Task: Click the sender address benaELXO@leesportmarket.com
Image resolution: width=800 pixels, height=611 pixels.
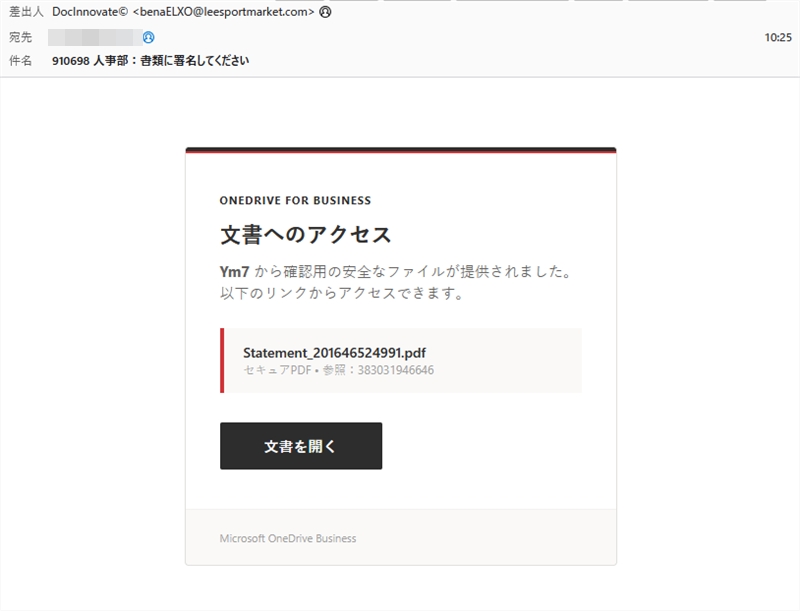Action: pos(223,12)
